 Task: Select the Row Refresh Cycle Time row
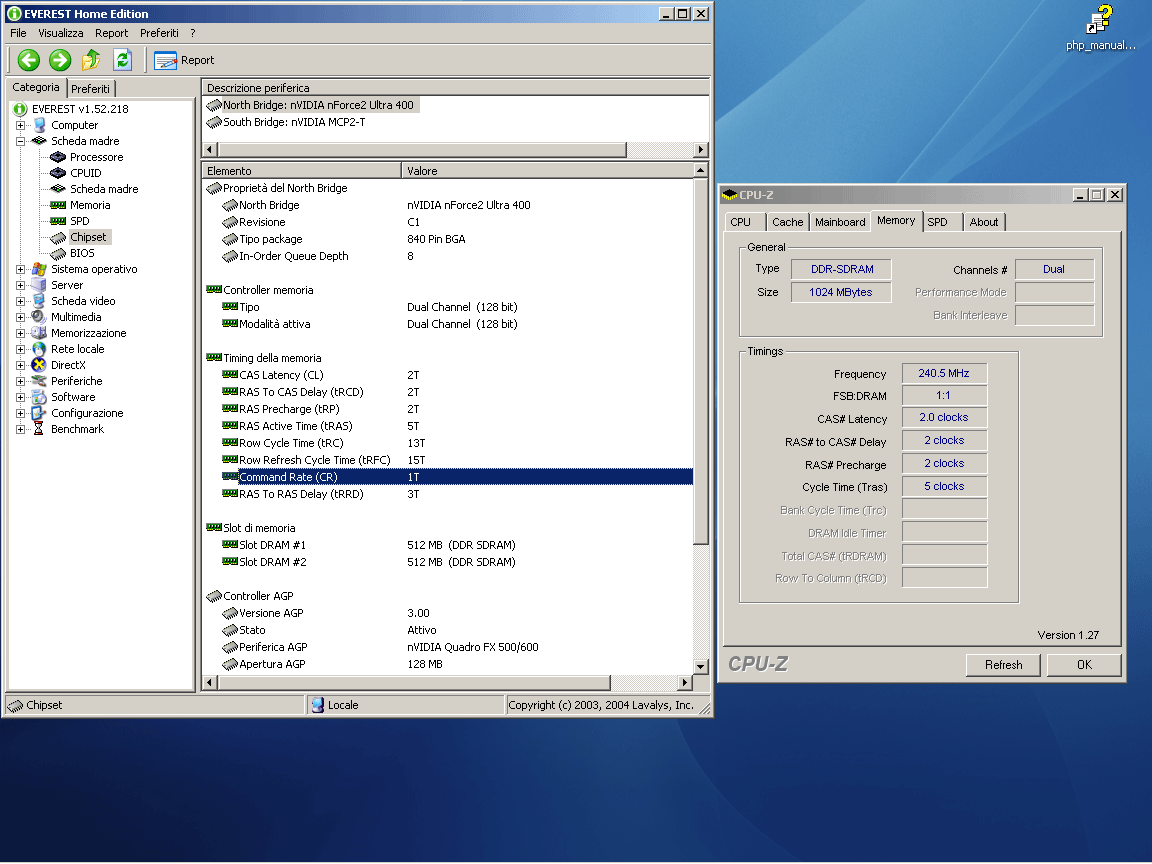click(x=448, y=461)
